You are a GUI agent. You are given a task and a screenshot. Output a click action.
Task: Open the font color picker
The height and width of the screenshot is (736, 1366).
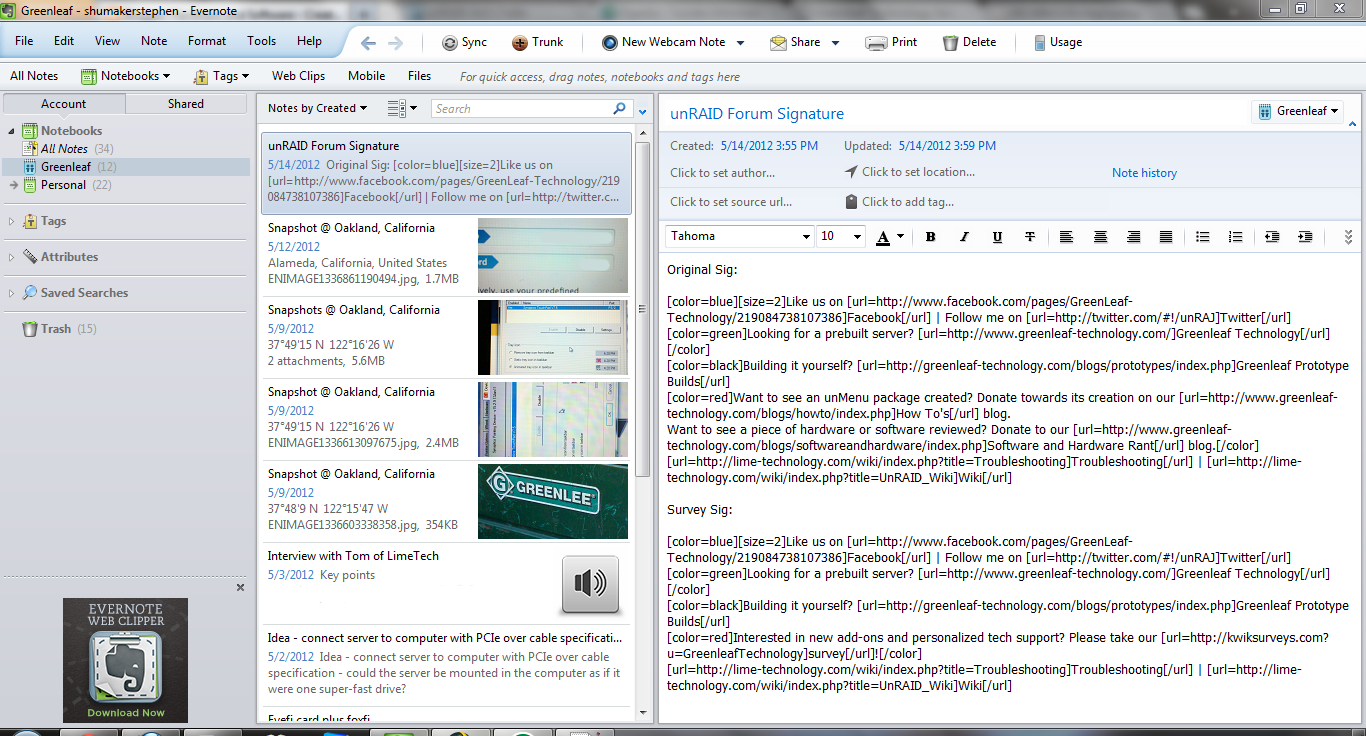[x=886, y=237]
